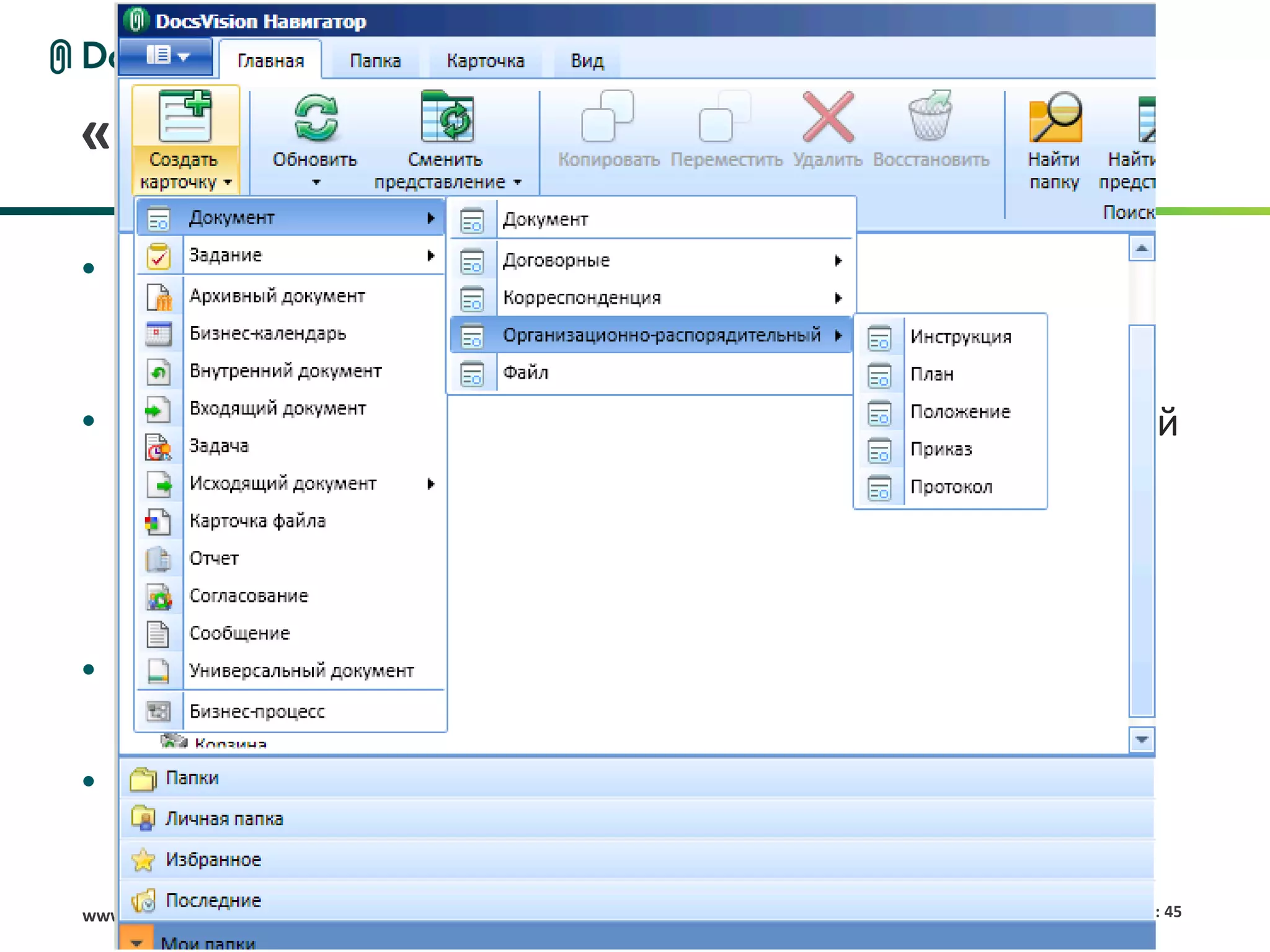The width and height of the screenshot is (1270, 952).
Task: Open the Последние navigation section
Action: pyautogui.click(x=213, y=901)
